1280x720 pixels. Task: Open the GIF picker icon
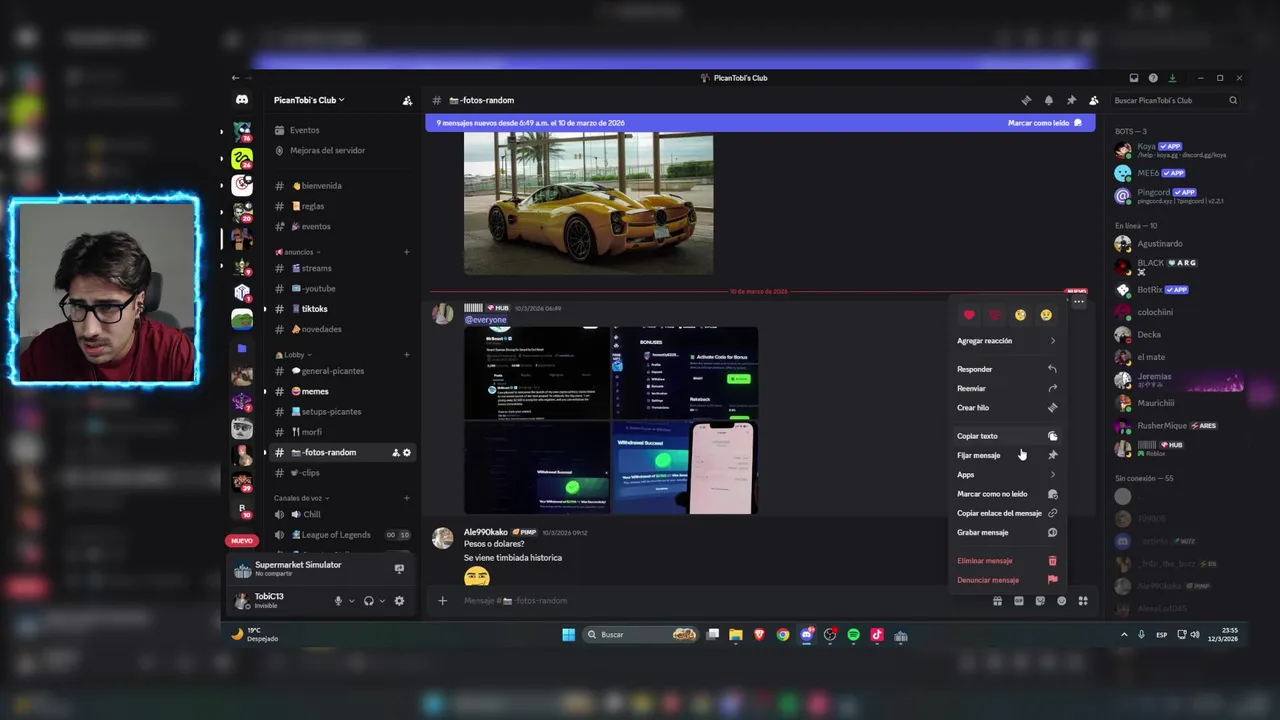click(1019, 601)
